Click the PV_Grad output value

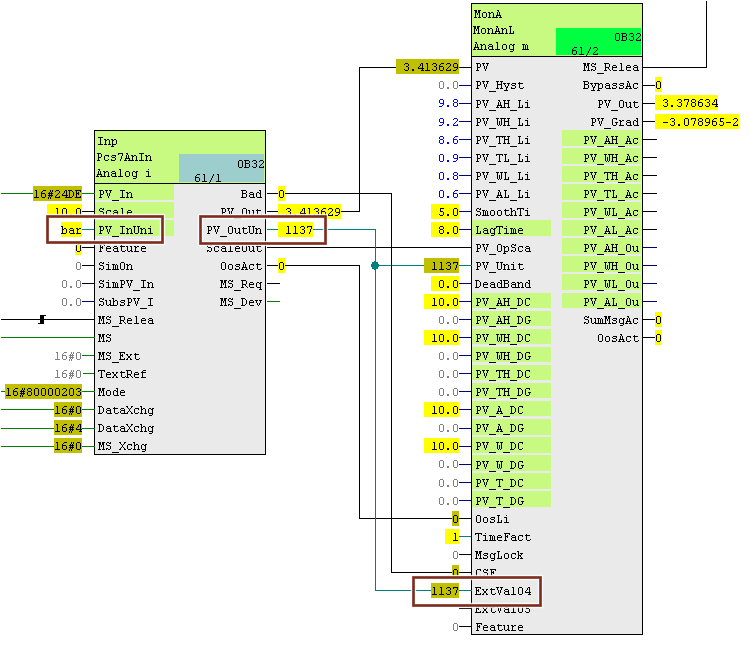click(x=698, y=122)
